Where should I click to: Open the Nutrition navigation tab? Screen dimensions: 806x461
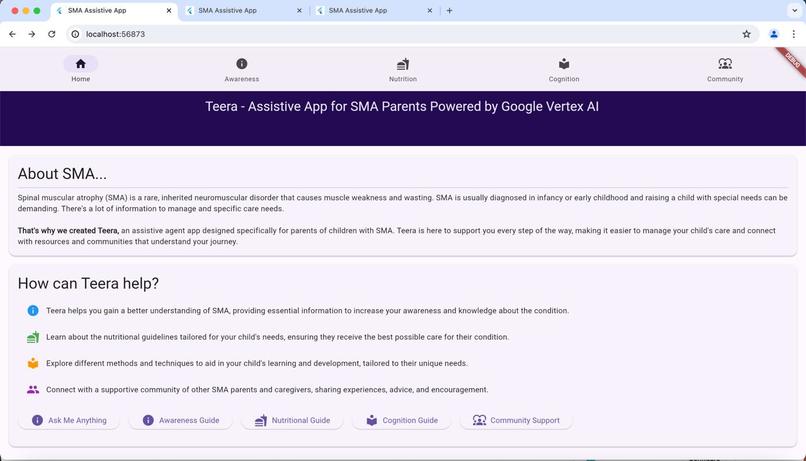point(402,69)
